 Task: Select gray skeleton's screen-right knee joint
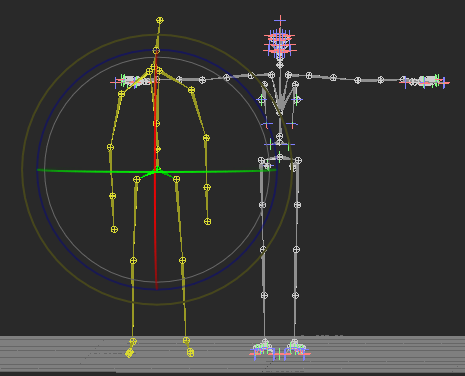click(296, 249)
